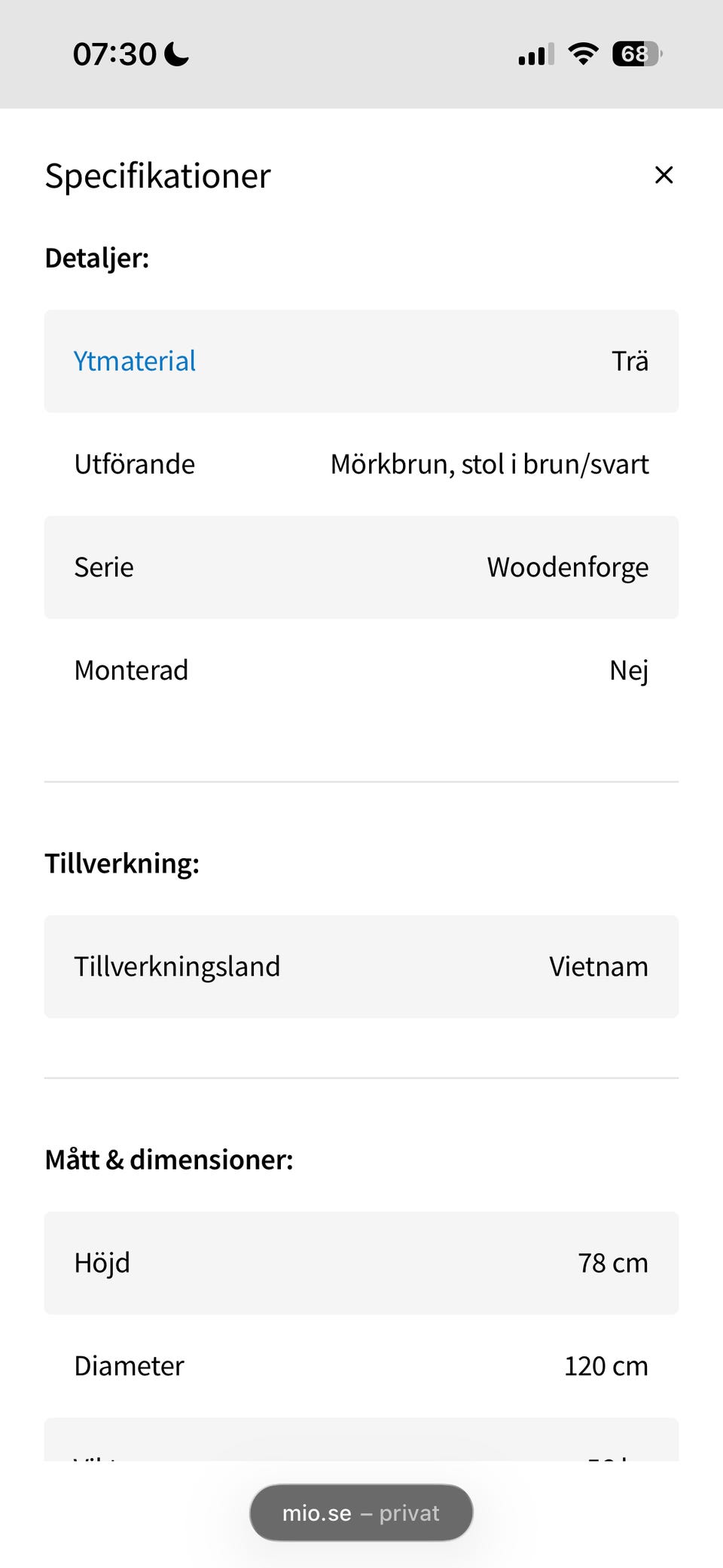Viewport: 723px width, 1568px height.
Task: Tap the Specifikationer title
Action: tap(157, 176)
